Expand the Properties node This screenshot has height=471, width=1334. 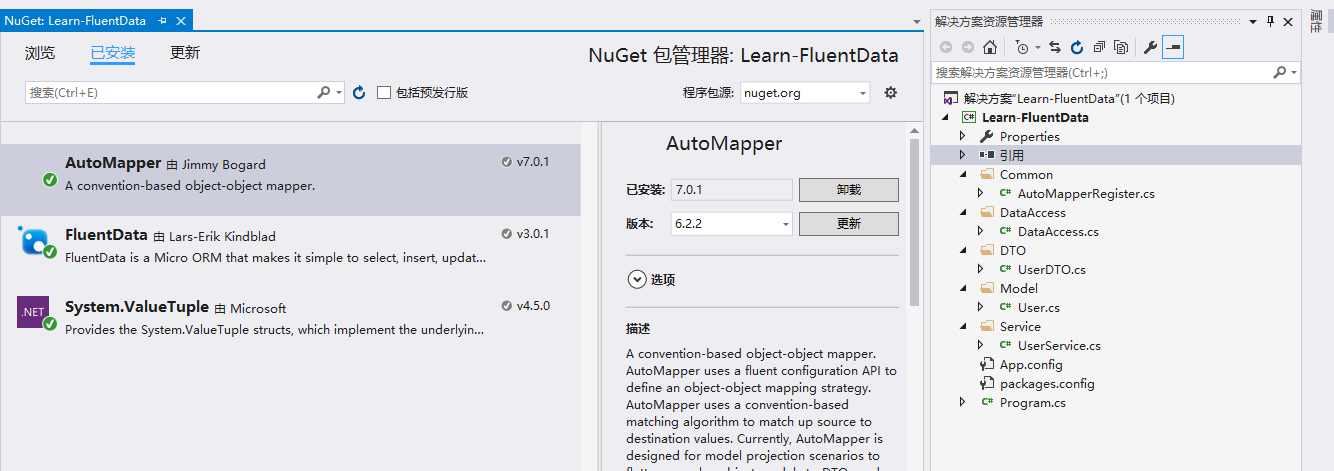pos(963,136)
